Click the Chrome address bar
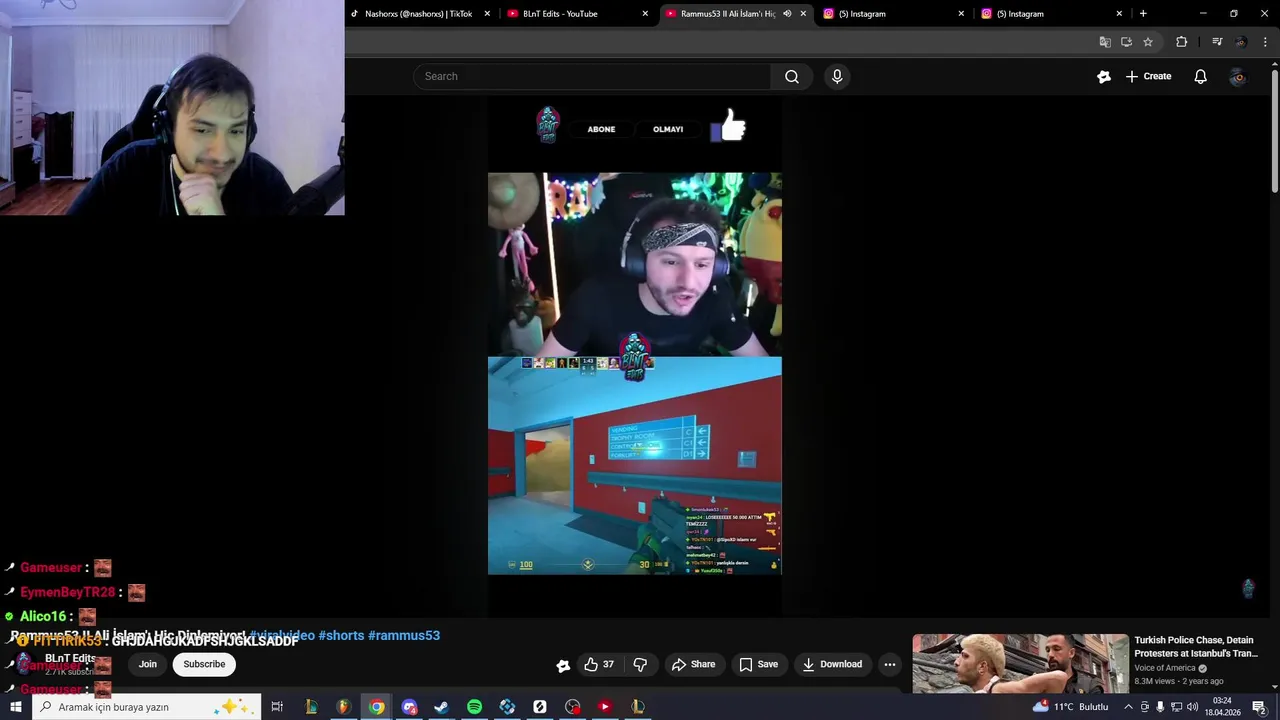Viewport: 1280px width, 720px height. (x=720, y=42)
